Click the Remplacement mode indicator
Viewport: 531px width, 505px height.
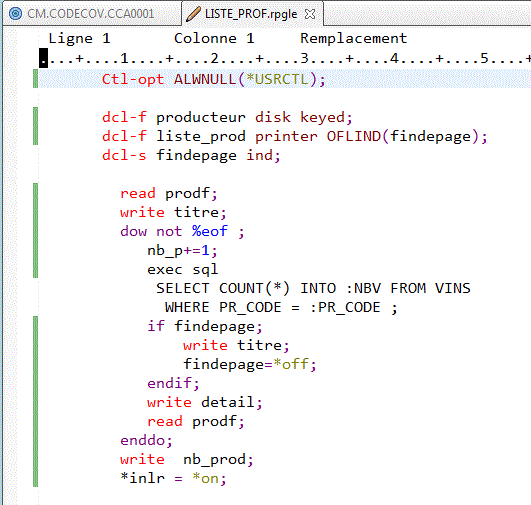point(354,38)
